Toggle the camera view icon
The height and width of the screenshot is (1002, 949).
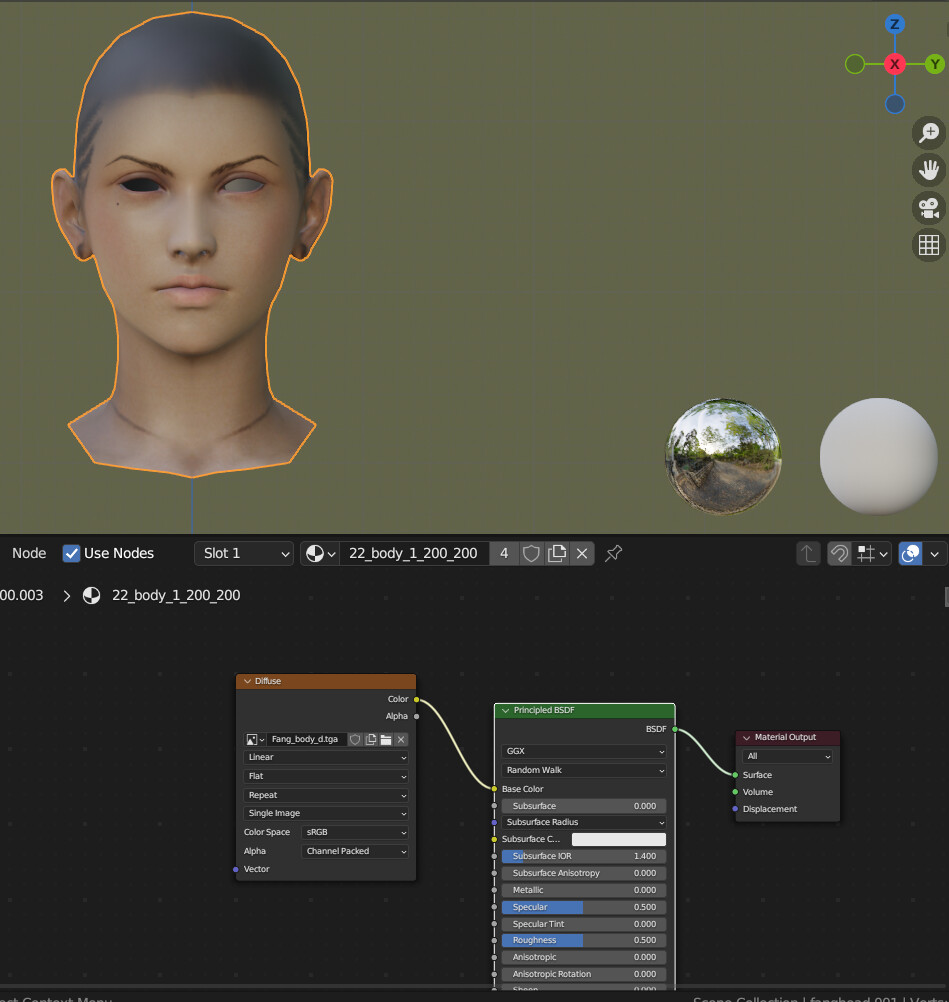tap(929, 208)
